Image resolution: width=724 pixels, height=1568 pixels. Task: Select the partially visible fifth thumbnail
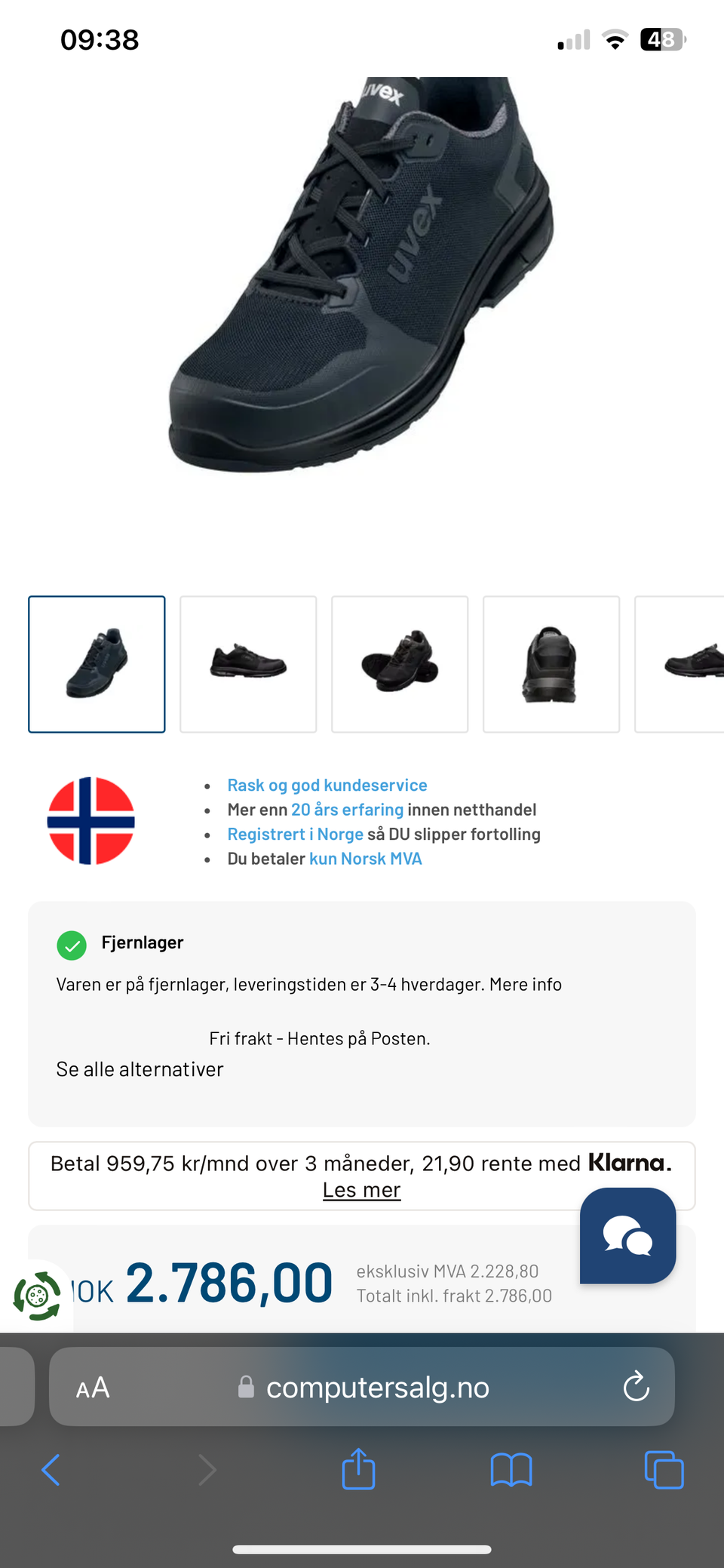pos(680,664)
